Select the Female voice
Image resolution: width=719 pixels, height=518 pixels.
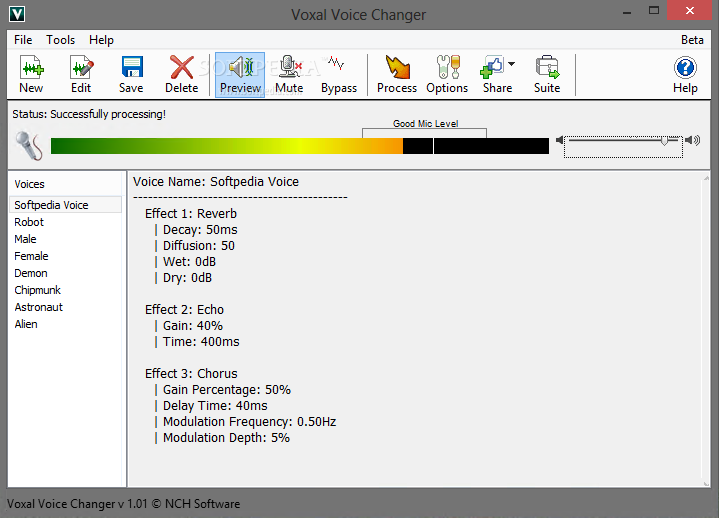click(31, 256)
